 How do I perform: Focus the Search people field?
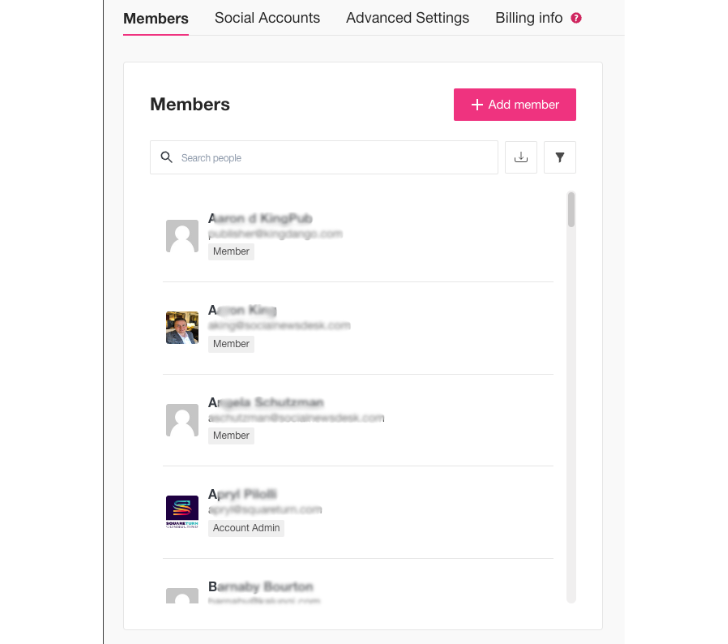[324, 157]
